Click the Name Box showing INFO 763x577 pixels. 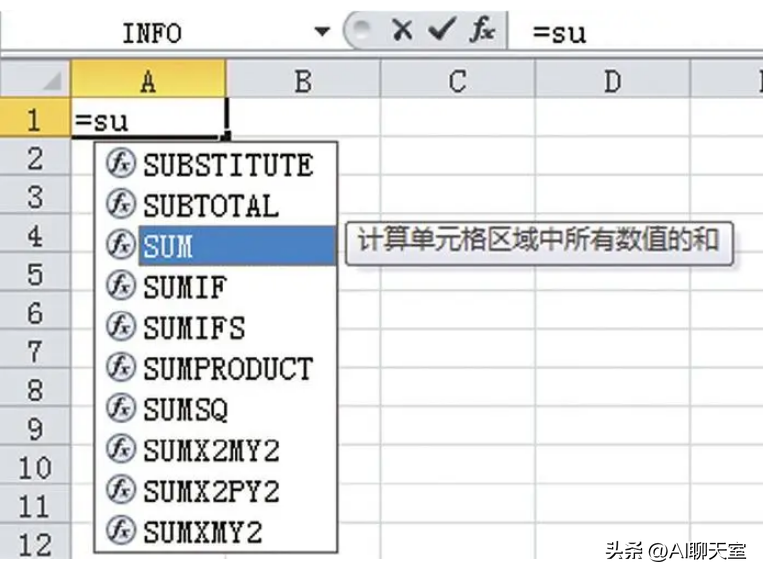coord(150,32)
